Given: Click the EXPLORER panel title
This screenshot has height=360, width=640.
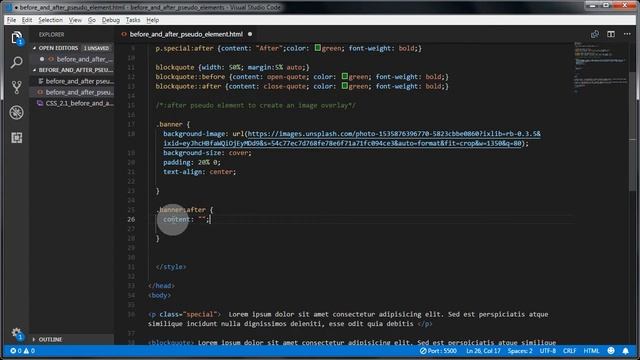Looking at the screenshot, I should 51,35.
